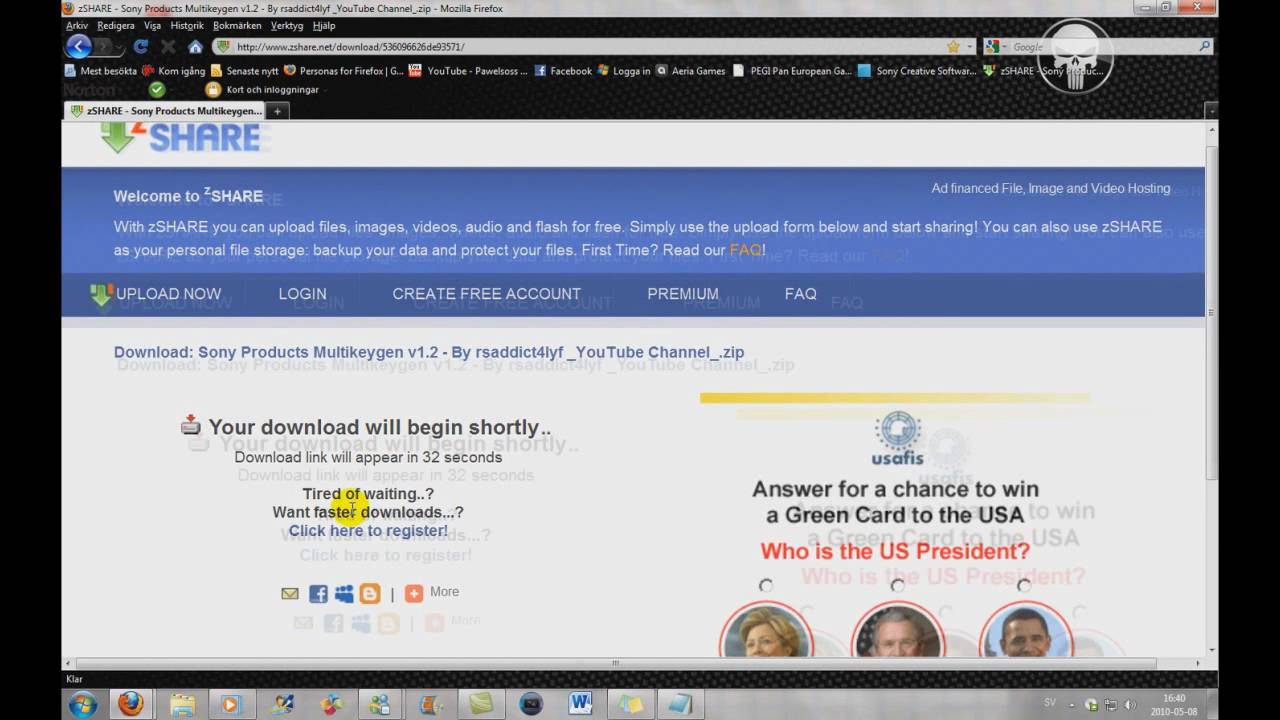Click PREMIUM in navigation bar
This screenshot has height=720, width=1280.
point(683,294)
